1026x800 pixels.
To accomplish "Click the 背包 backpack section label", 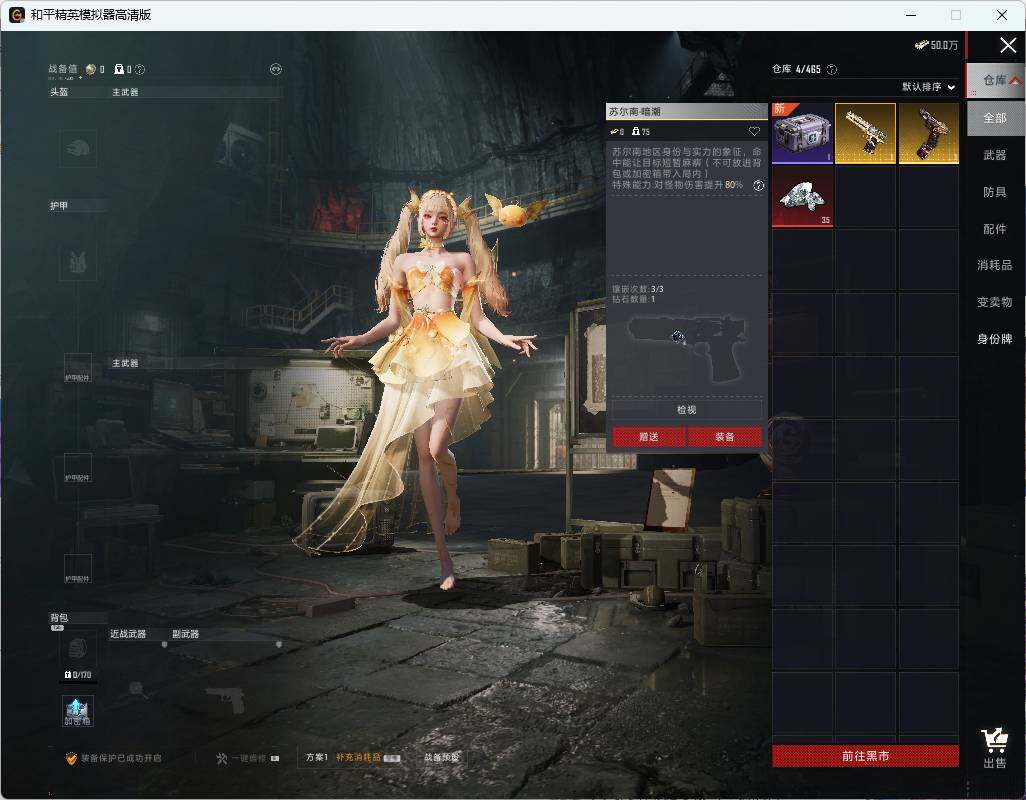I will tap(59, 618).
